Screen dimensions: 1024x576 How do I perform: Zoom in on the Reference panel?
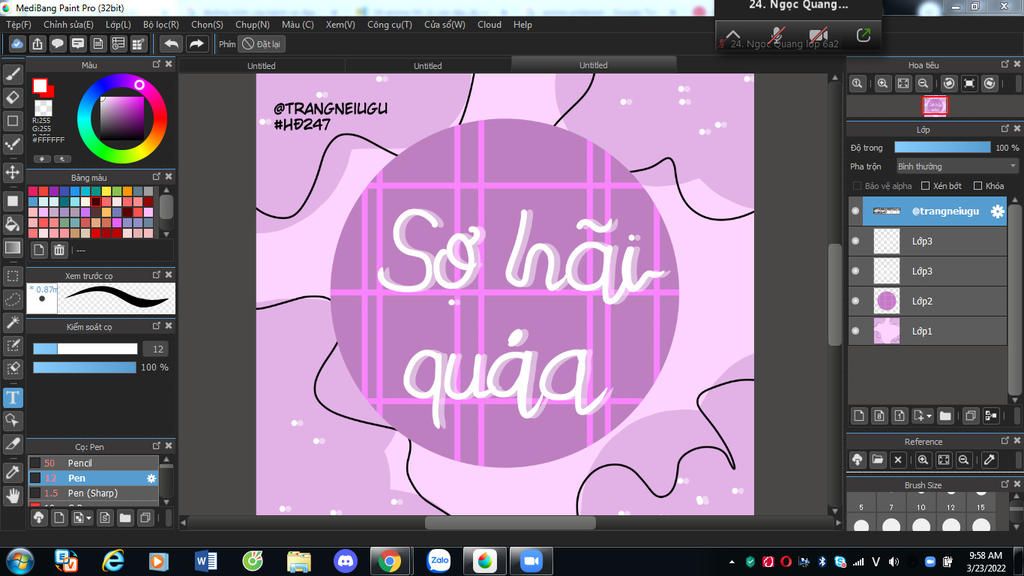pyautogui.click(x=923, y=460)
